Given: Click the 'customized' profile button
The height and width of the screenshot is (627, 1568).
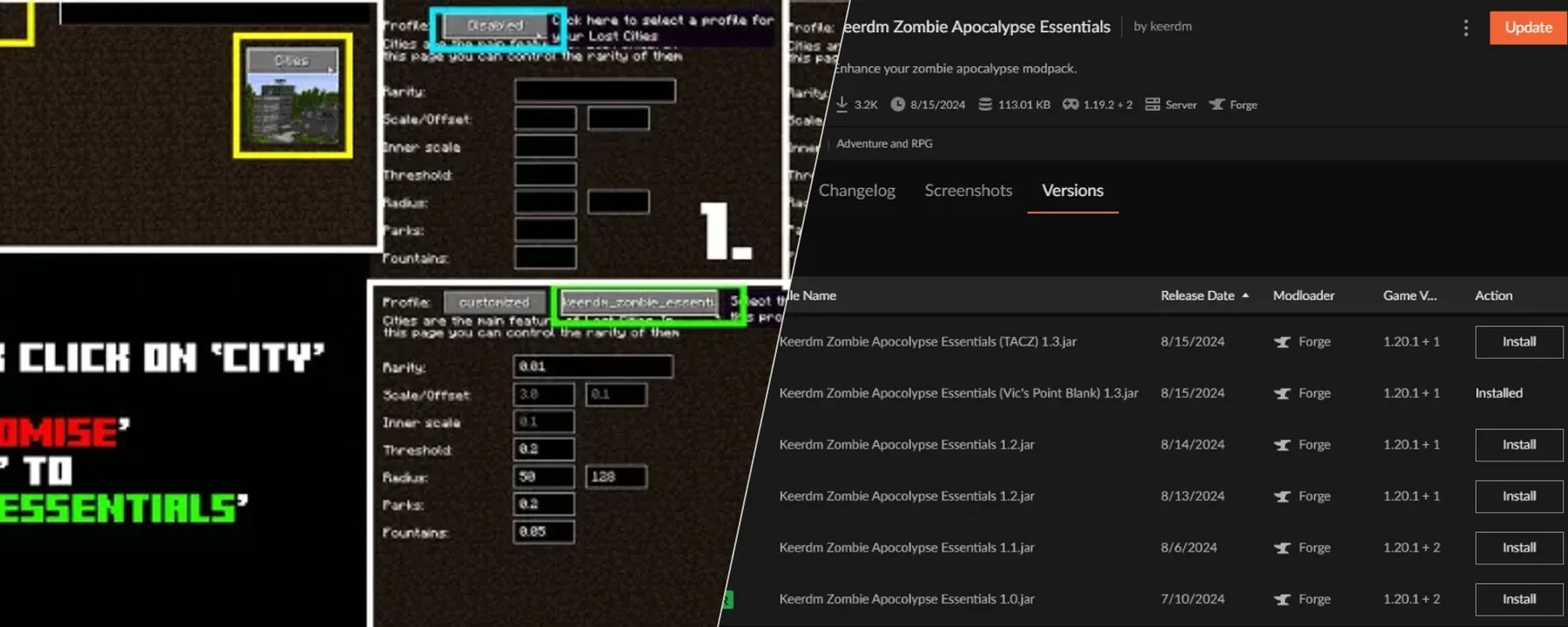Looking at the screenshot, I should tap(494, 302).
